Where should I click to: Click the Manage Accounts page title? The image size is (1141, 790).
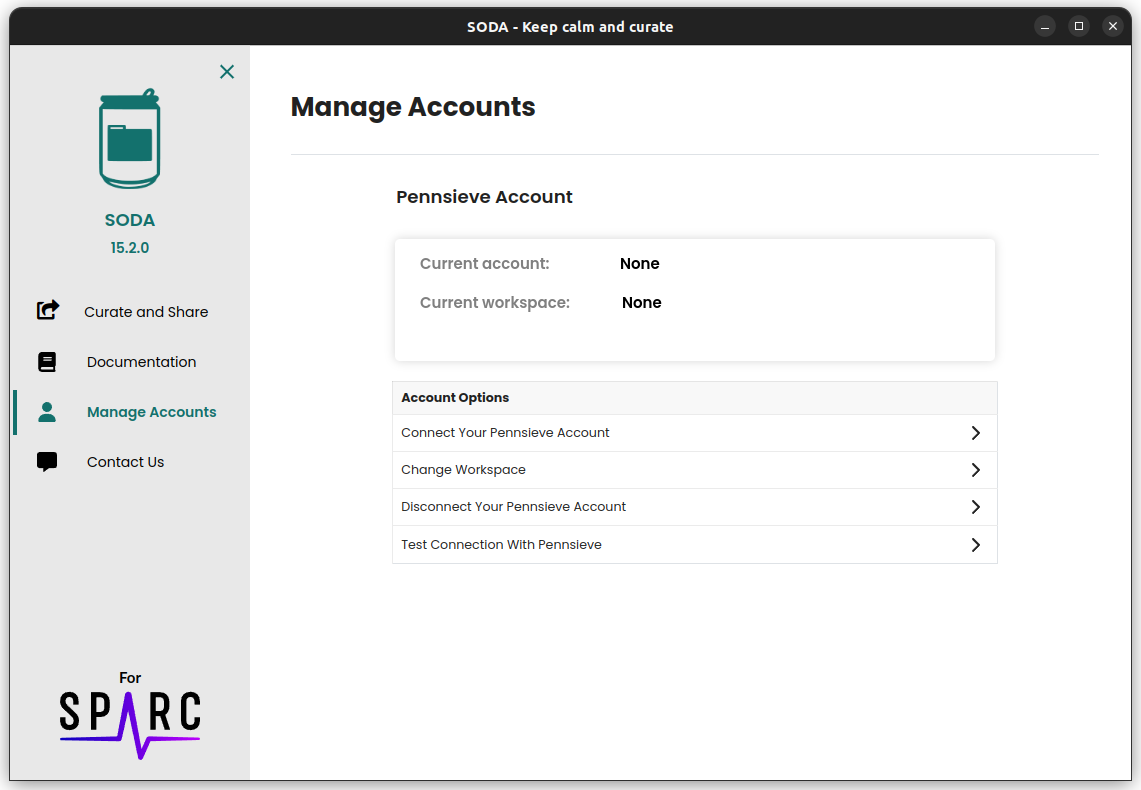413,107
